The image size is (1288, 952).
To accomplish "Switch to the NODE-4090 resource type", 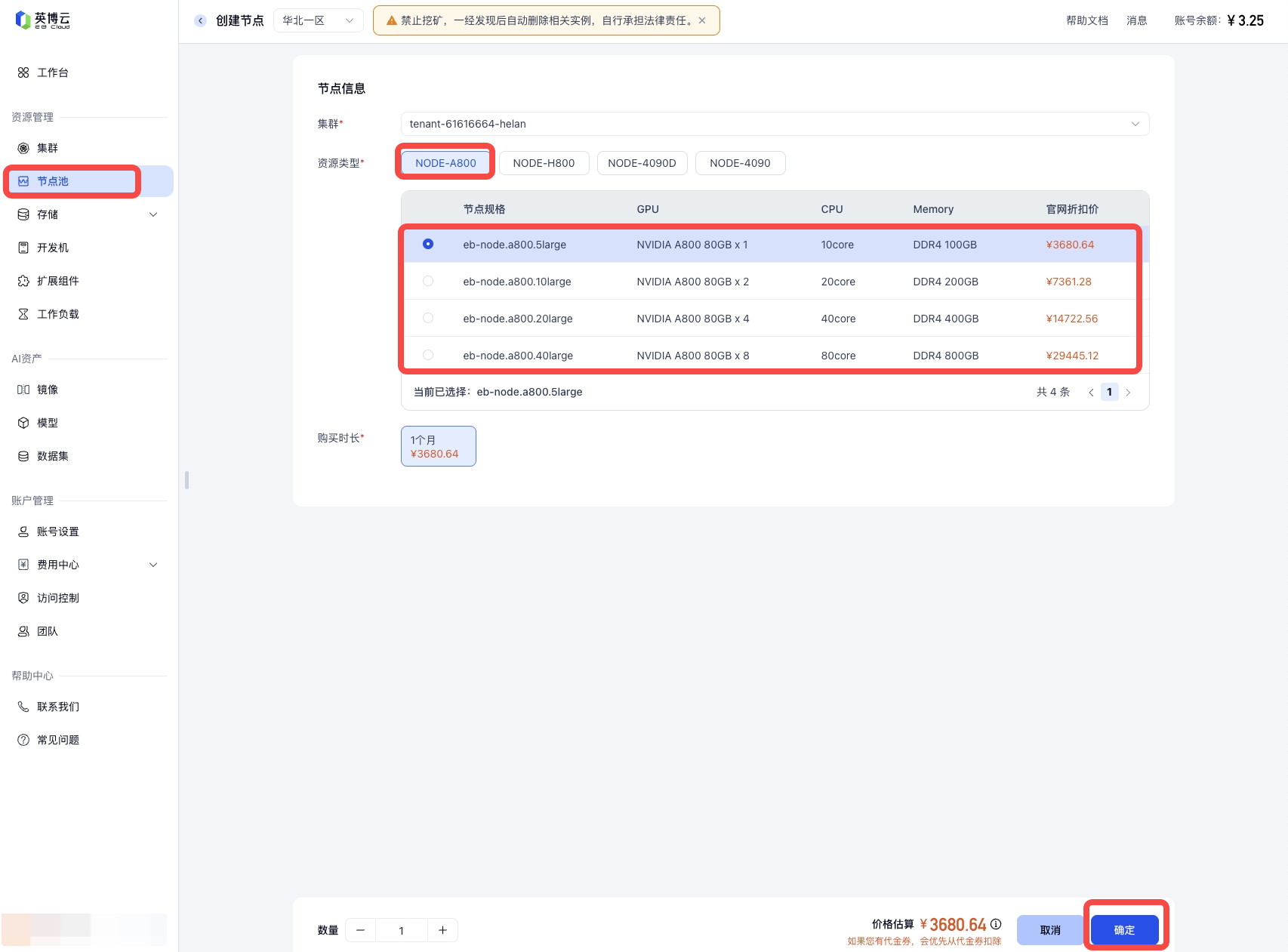I will [x=740, y=163].
